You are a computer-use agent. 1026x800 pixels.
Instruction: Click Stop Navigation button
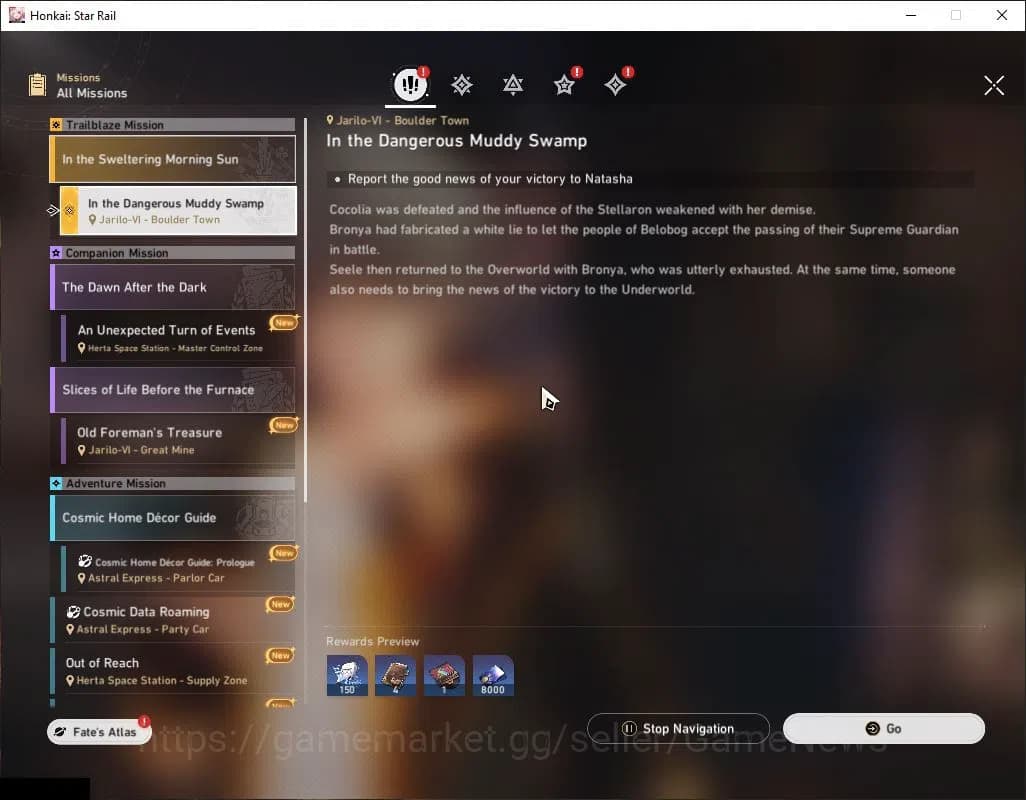click(678, 729)
